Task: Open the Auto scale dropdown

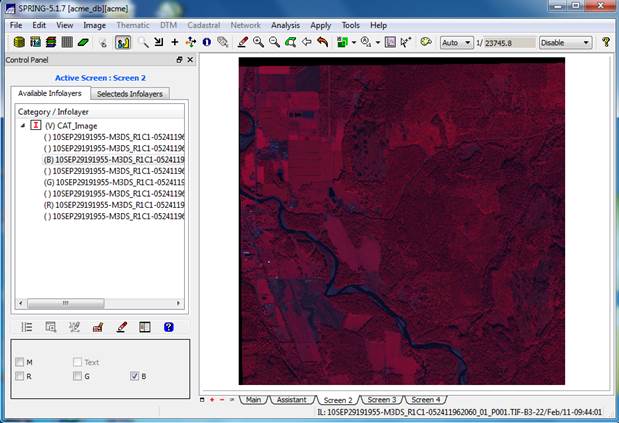Action: (456, 43)
